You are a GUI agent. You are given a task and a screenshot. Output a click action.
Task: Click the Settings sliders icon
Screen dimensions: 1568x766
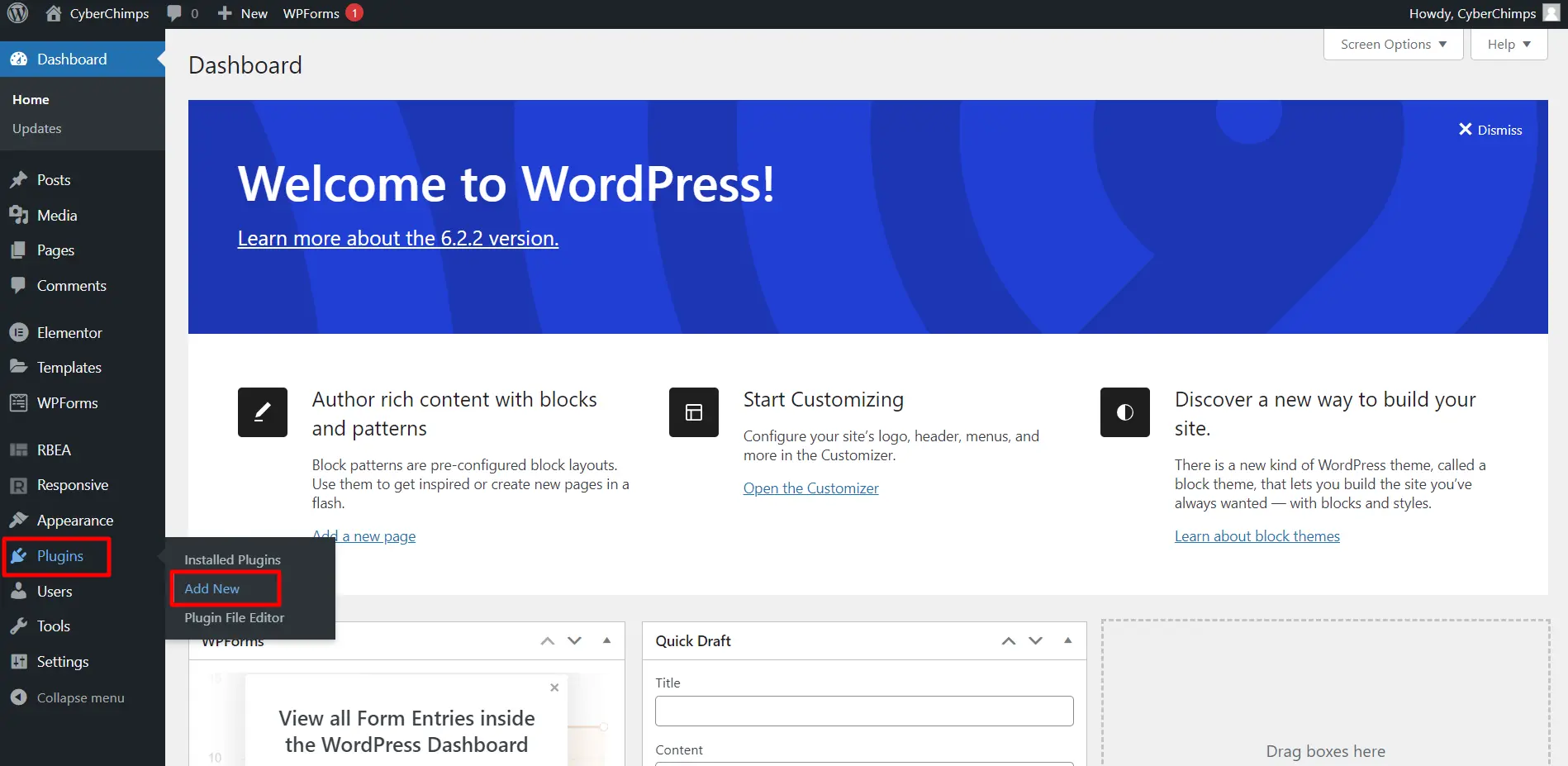point(19,661)
